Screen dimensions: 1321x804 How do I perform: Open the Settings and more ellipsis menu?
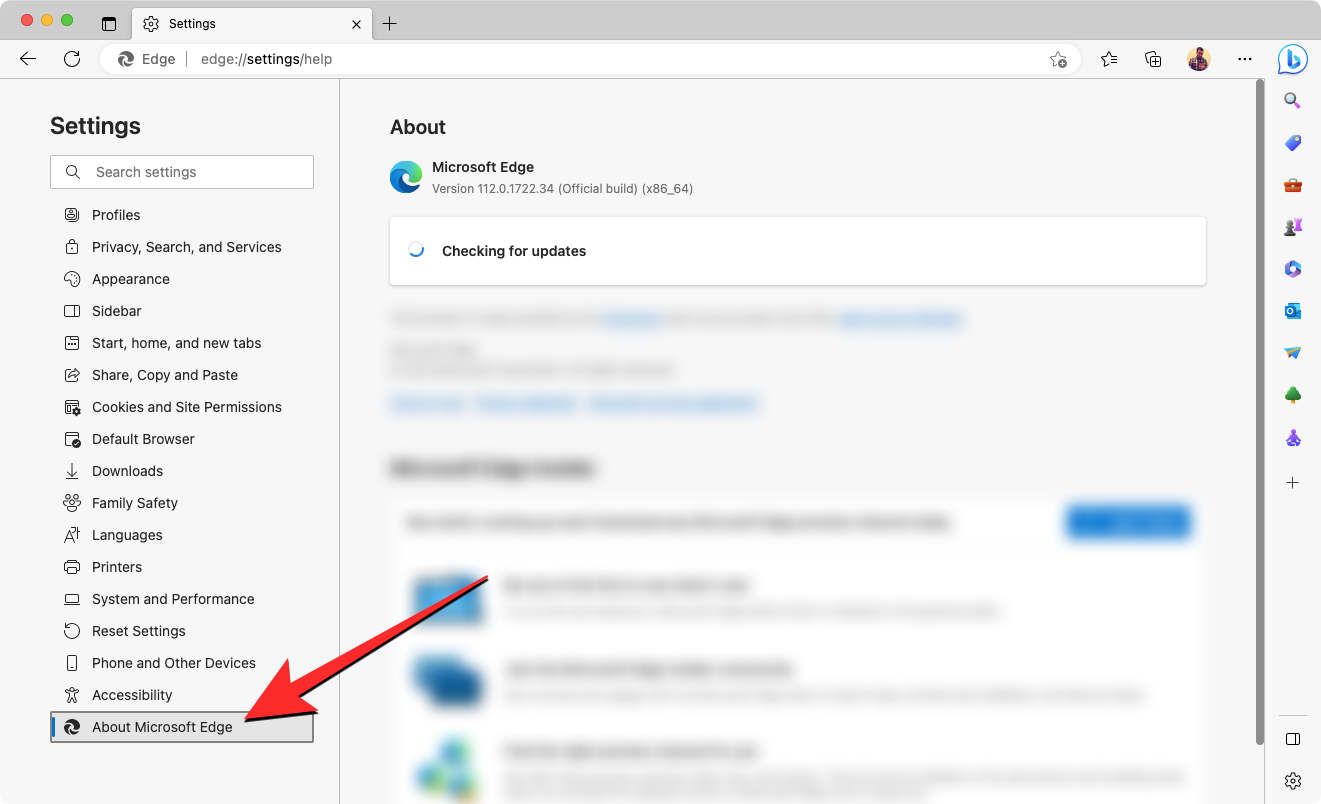(1245, 59)
